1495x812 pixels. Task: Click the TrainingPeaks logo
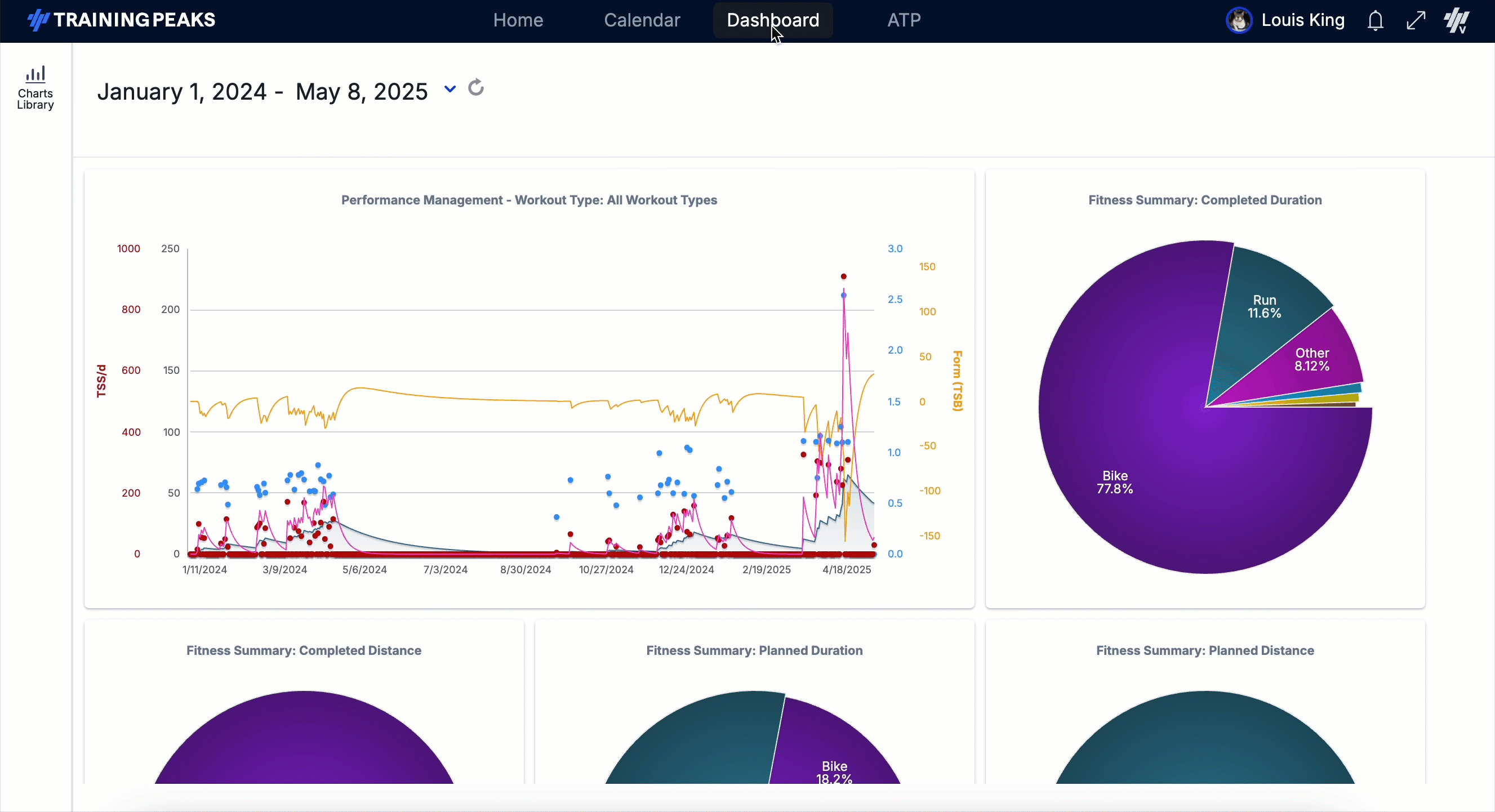click(x=121, y=20)
